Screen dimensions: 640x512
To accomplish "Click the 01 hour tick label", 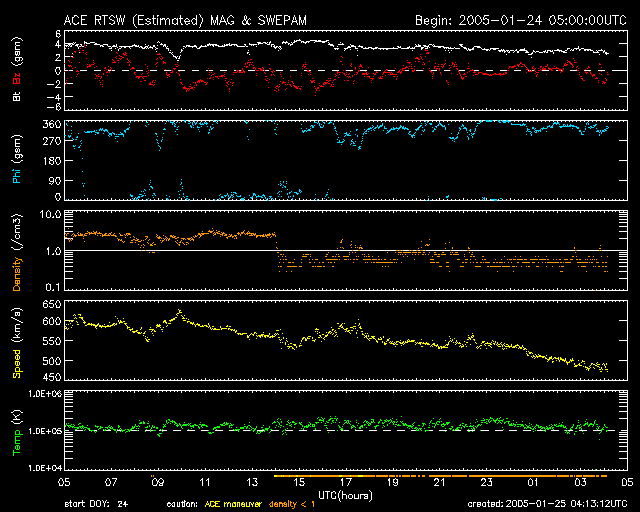I will click(532, 482).
